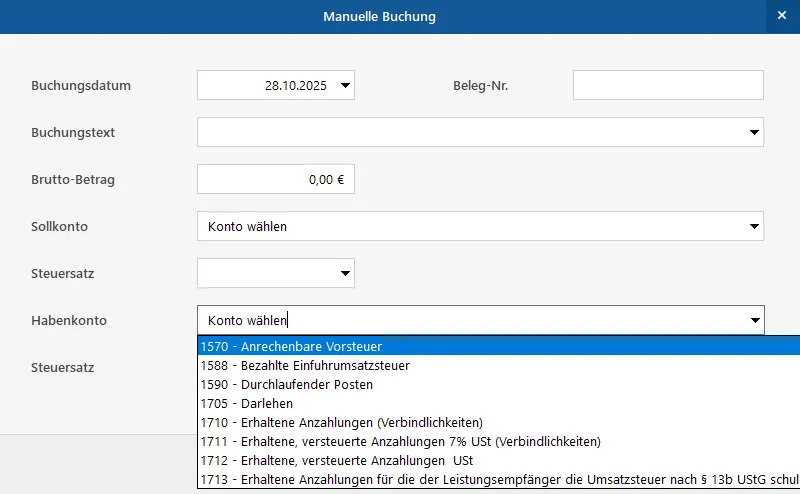Expand the Buchungstext dropdown arrow
The image size is (800, 494).
[x=753, y=132]
